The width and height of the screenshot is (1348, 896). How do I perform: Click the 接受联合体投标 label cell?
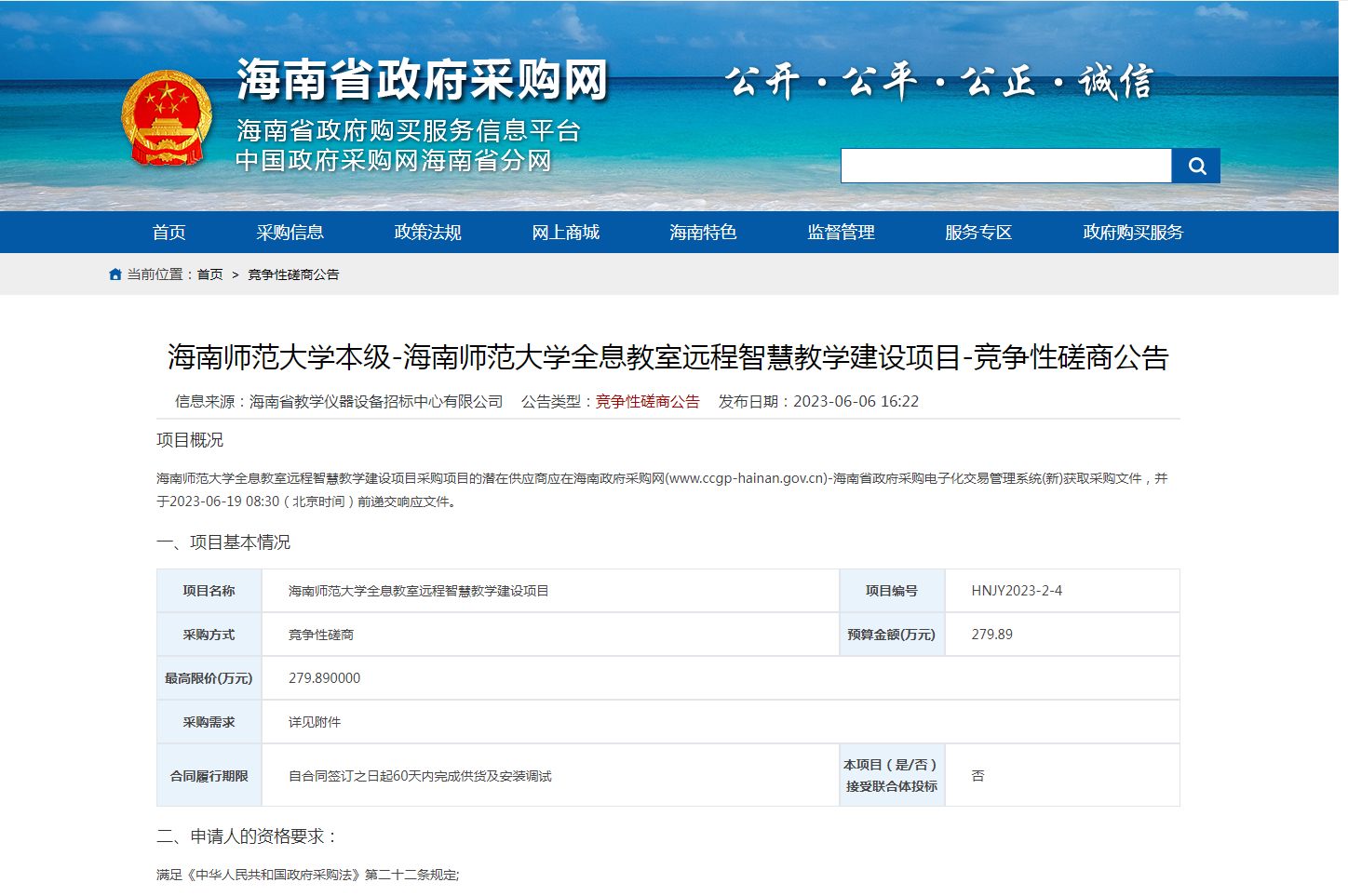(892, 776)
